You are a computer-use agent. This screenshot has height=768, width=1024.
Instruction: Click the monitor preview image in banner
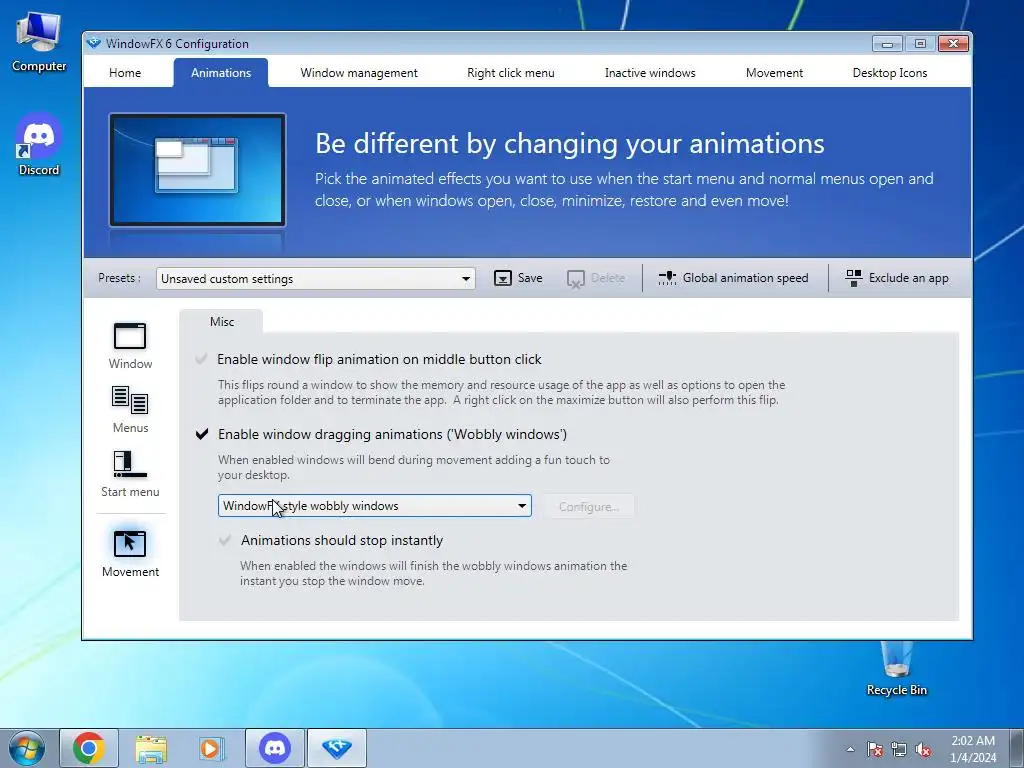(197, 170)
